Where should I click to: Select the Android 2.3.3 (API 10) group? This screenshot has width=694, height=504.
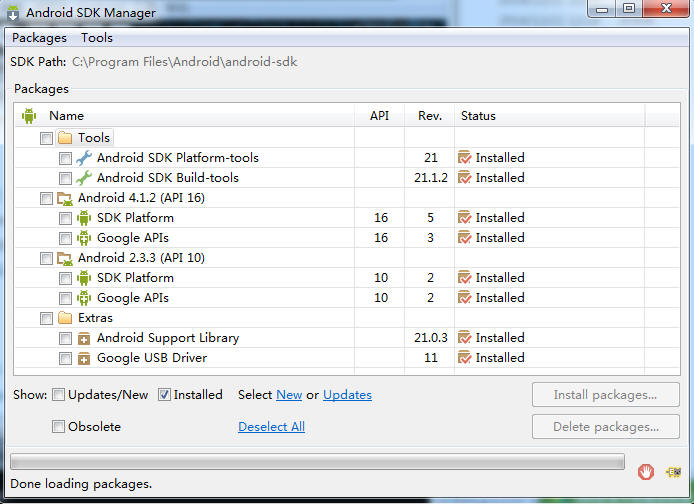(141, 258)
